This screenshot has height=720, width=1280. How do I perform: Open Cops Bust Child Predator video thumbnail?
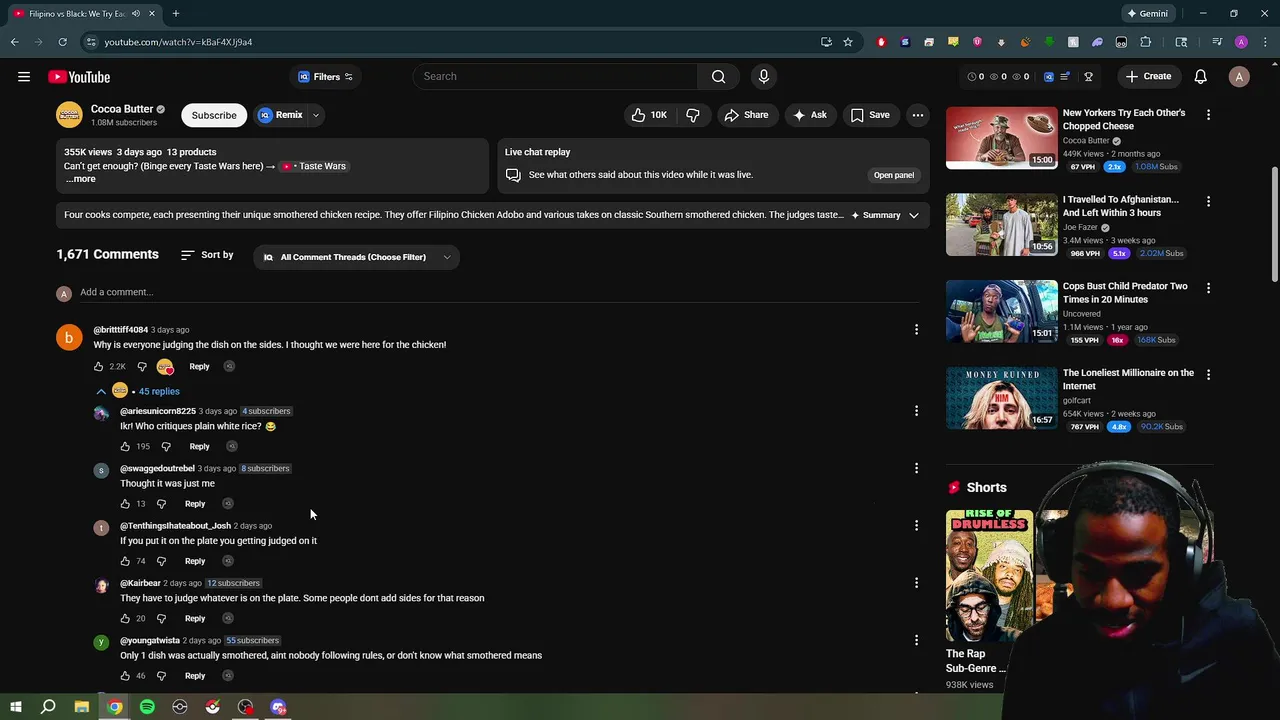point(1001,311)
